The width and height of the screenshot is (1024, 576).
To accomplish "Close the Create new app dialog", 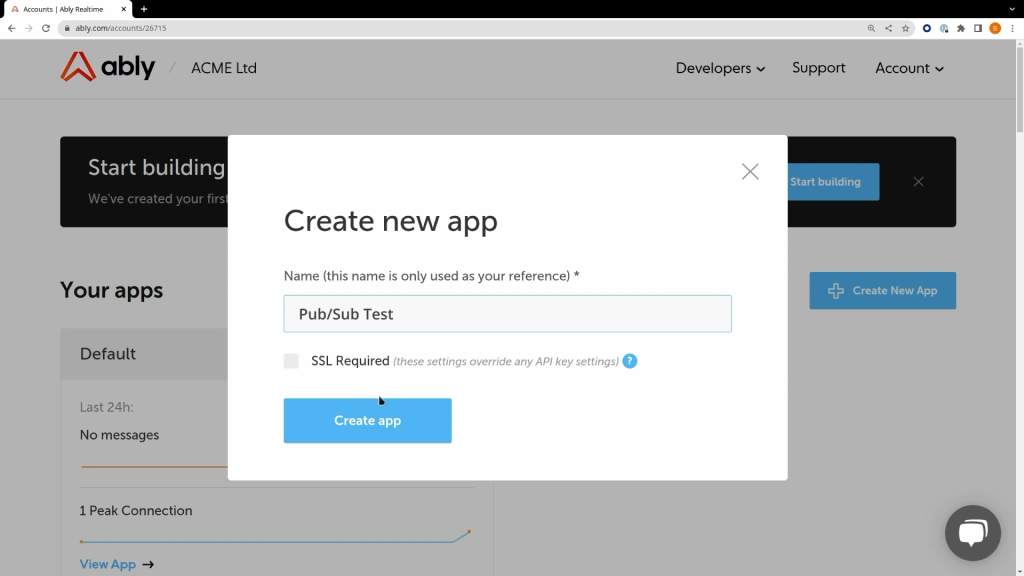I will [x=750, y=171].
